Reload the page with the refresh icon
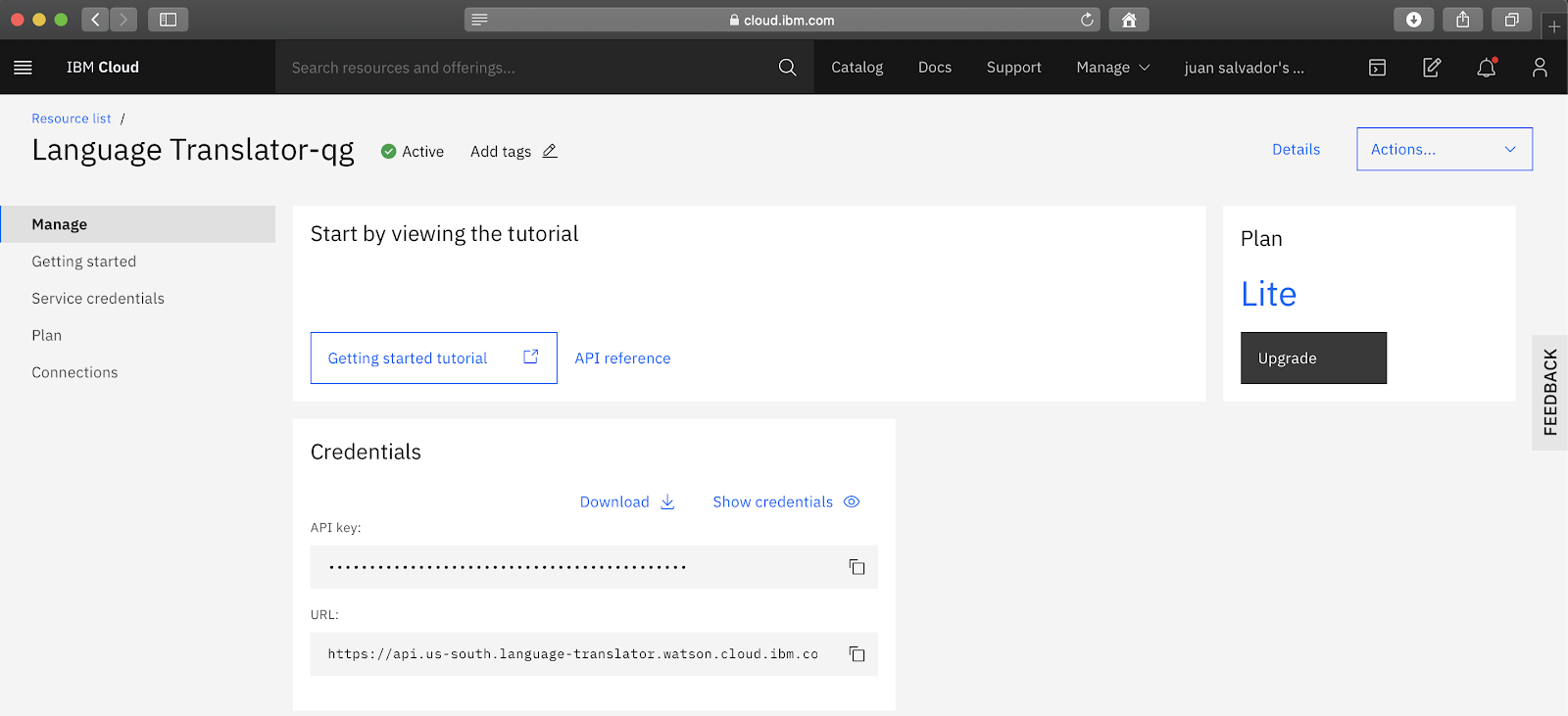1568x716 pixels. pos(1087,20)
